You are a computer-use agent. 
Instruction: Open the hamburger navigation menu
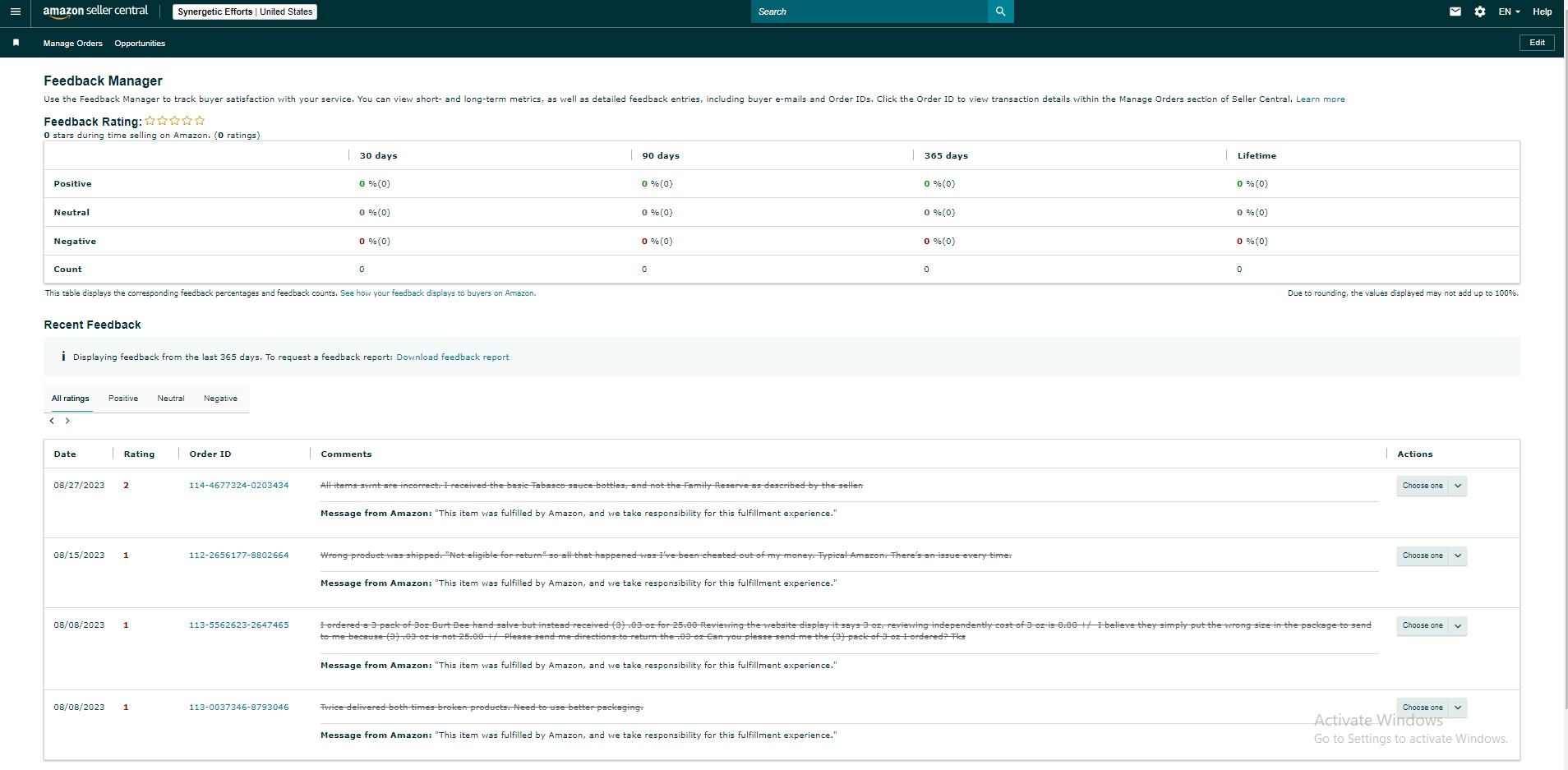coord(15,12)
